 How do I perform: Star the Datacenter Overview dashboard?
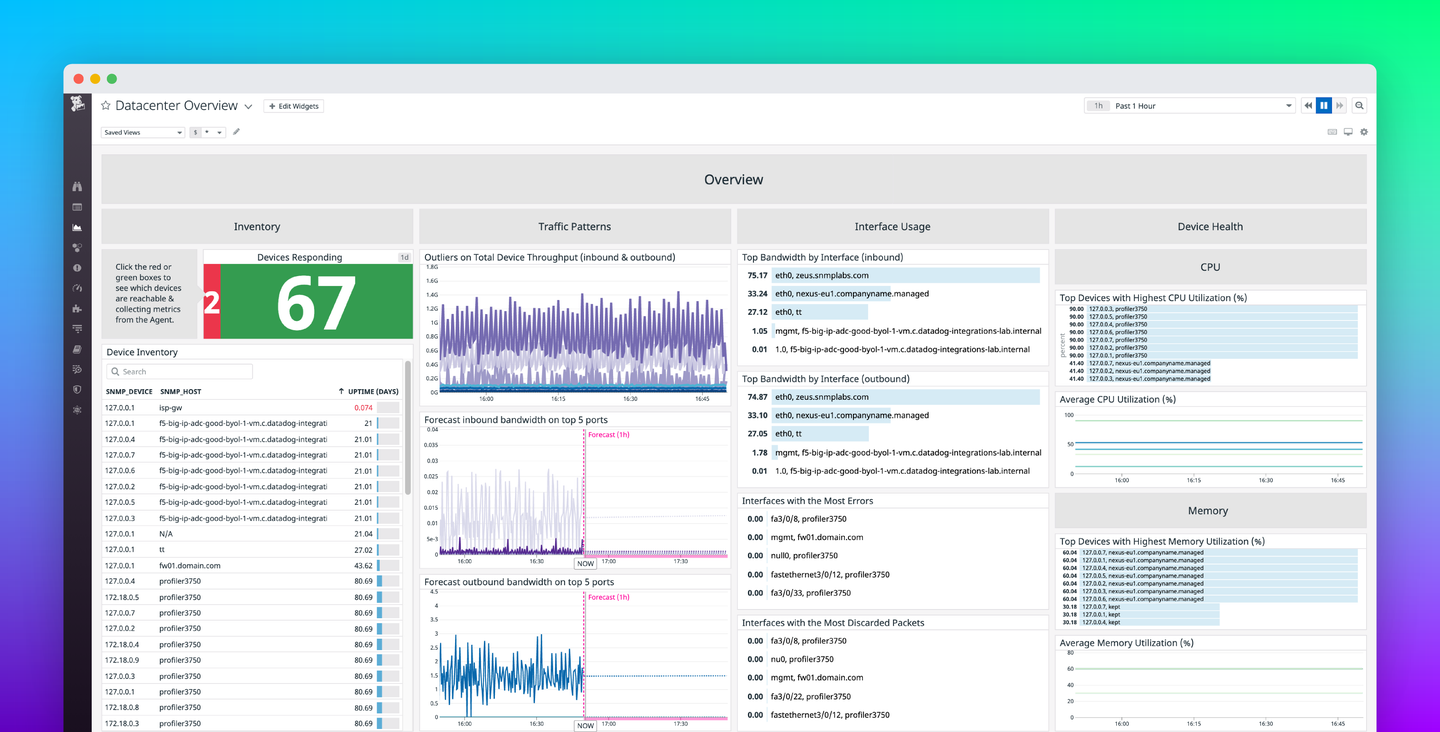pos(106,106)
